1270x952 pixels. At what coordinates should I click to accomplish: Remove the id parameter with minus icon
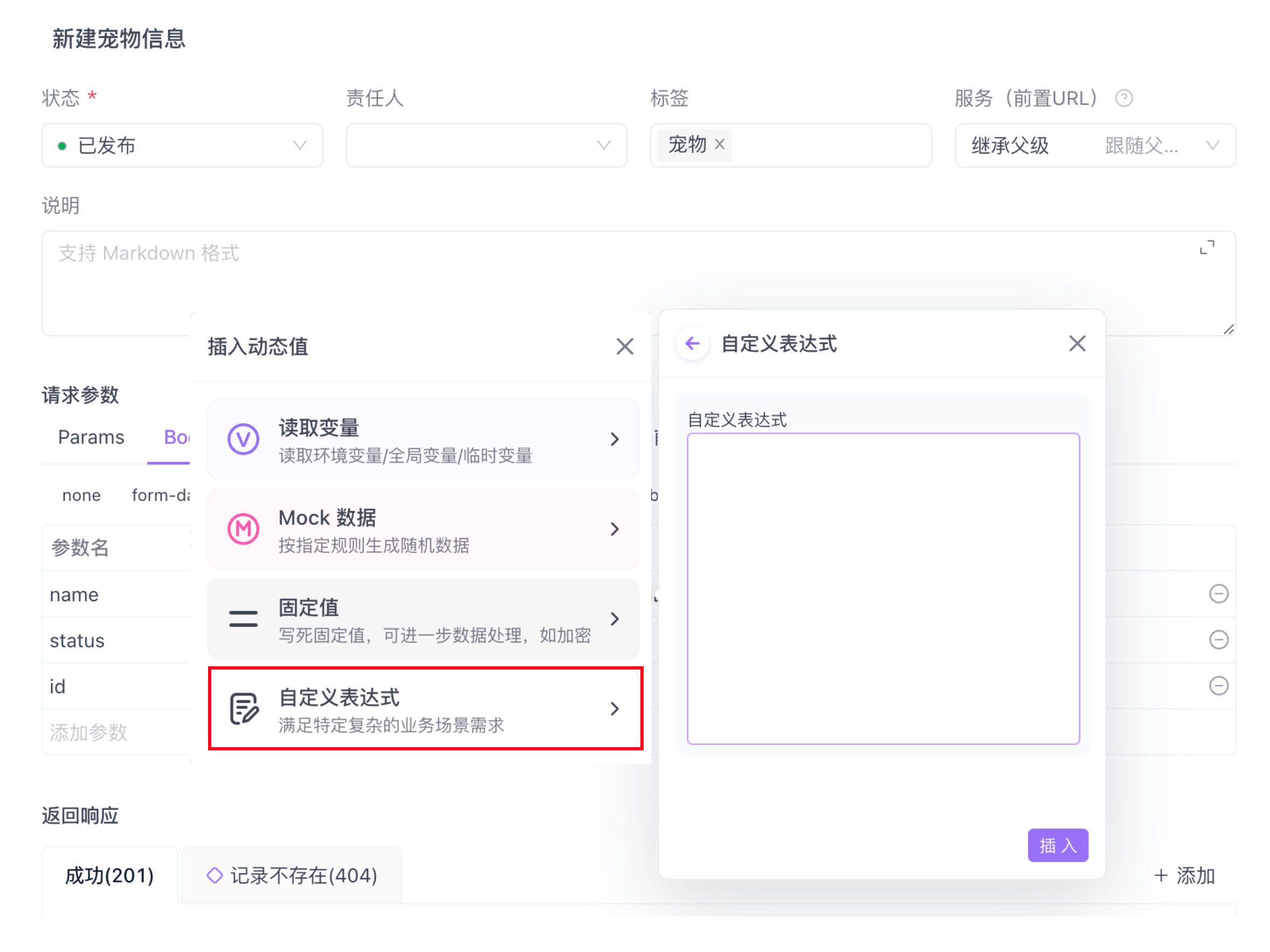pos(1218,685)
